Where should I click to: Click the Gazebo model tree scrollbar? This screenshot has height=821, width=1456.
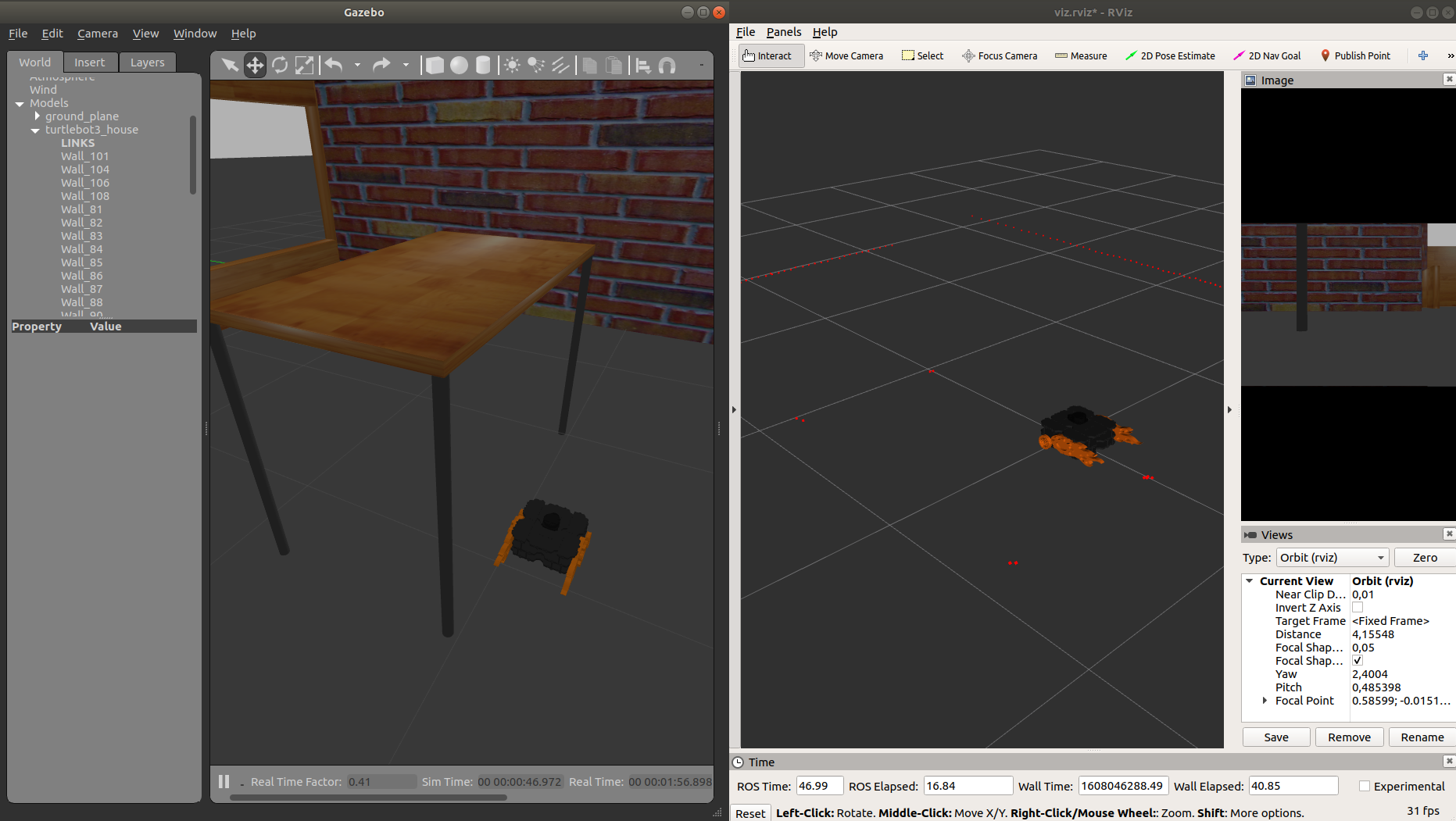(192, 155)
